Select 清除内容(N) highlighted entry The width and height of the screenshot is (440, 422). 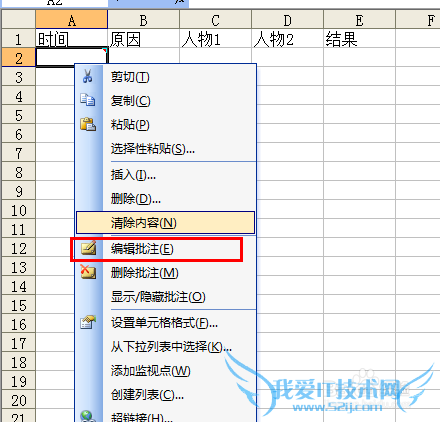point(165,223)
